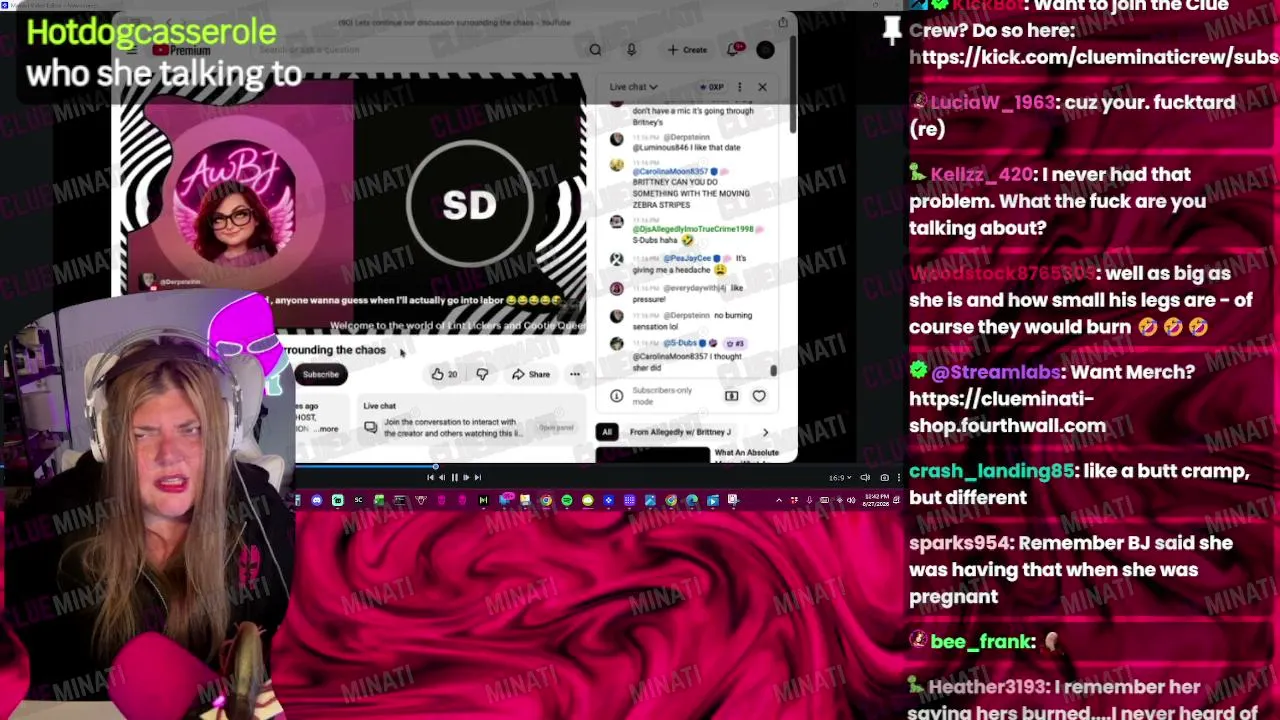Click username LuciaW_1963 in chat
Viewport: 1280px width, 720px height.
tap(991, 102)
